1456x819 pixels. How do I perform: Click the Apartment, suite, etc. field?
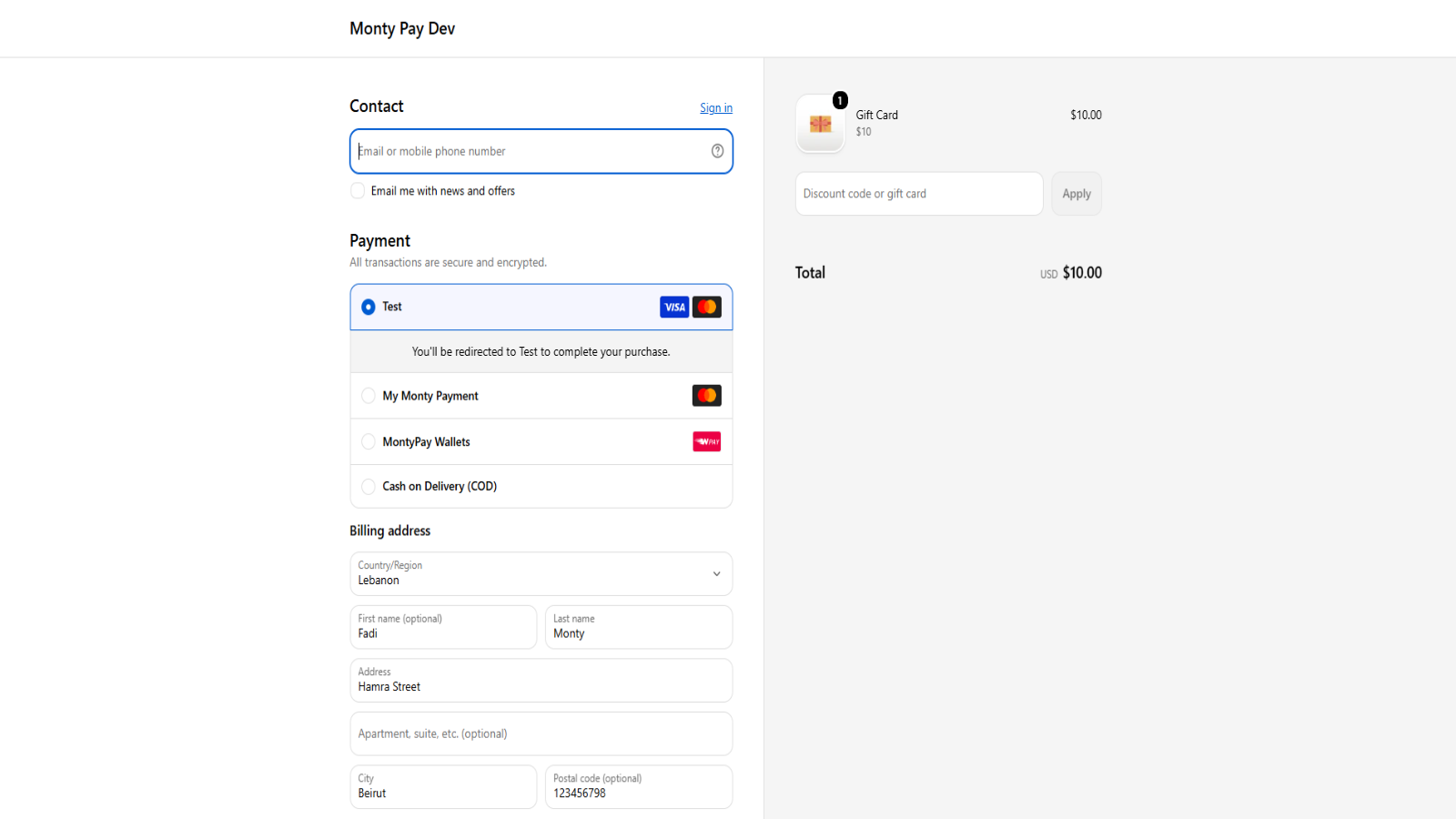tap(541, 733)
